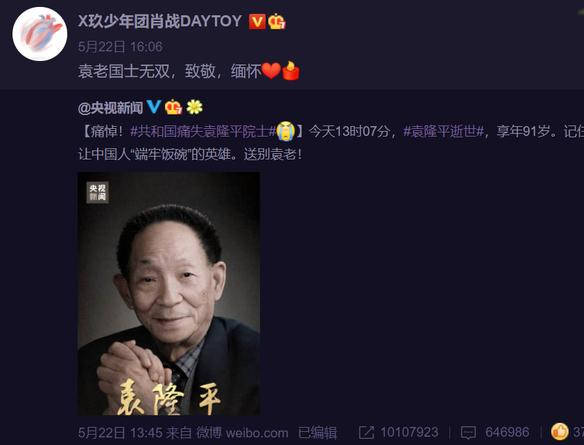The image size is (584, 445).
Task: Click the comment count 646986
Action: [x=507, y=433]
